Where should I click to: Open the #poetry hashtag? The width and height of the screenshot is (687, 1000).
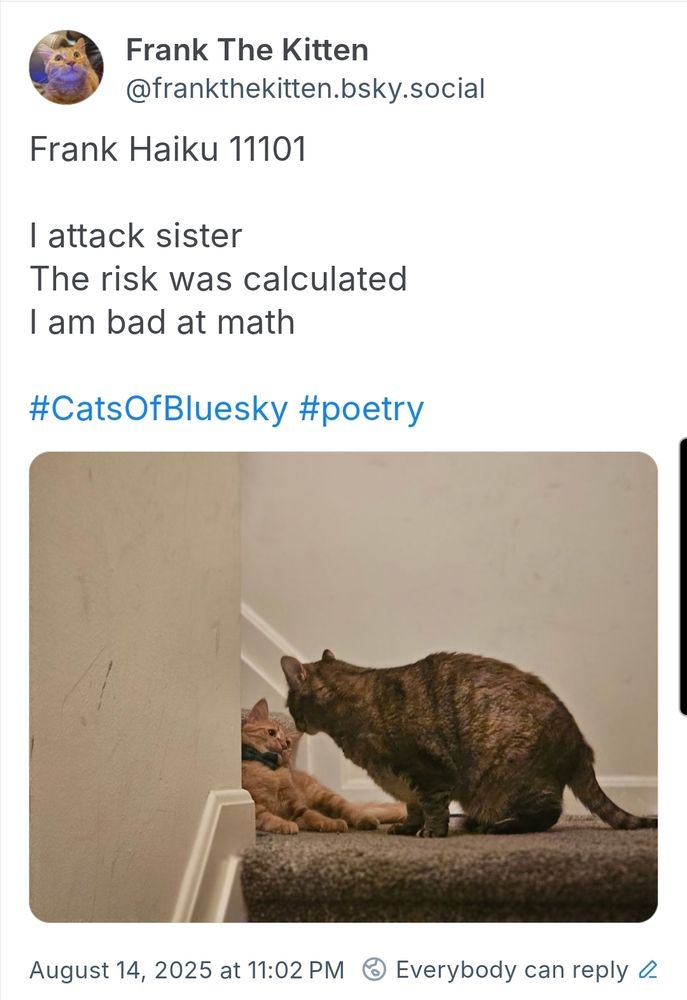361,408
